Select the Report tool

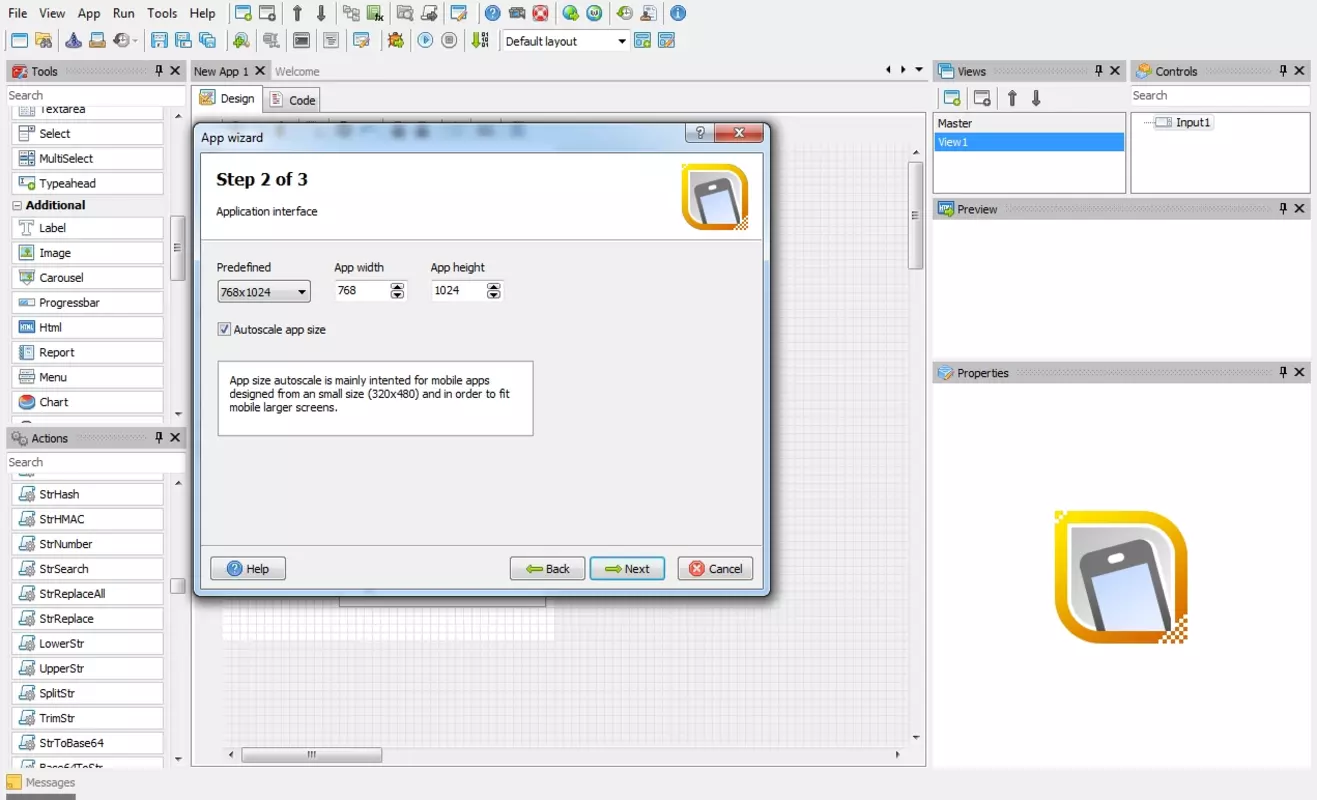coord(88,353)
